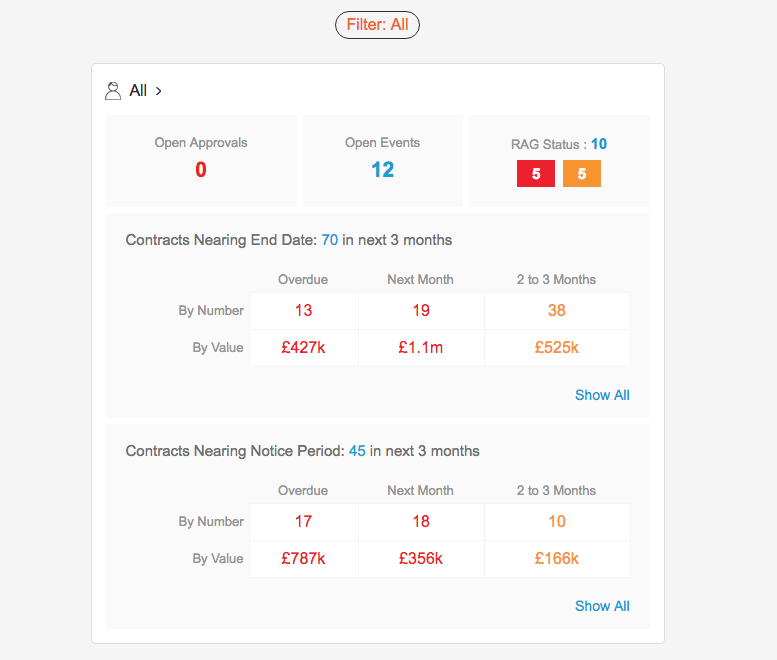Open the Filter: All pill
777x660 pixels.
tap(377, 25)
